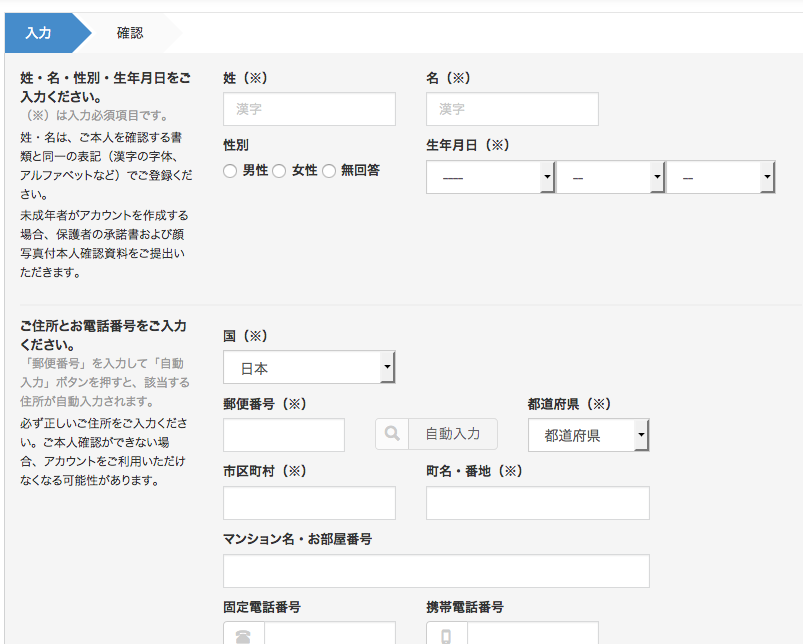
Task: Open the birth day dropdown
Action: [x=721, y=177]
